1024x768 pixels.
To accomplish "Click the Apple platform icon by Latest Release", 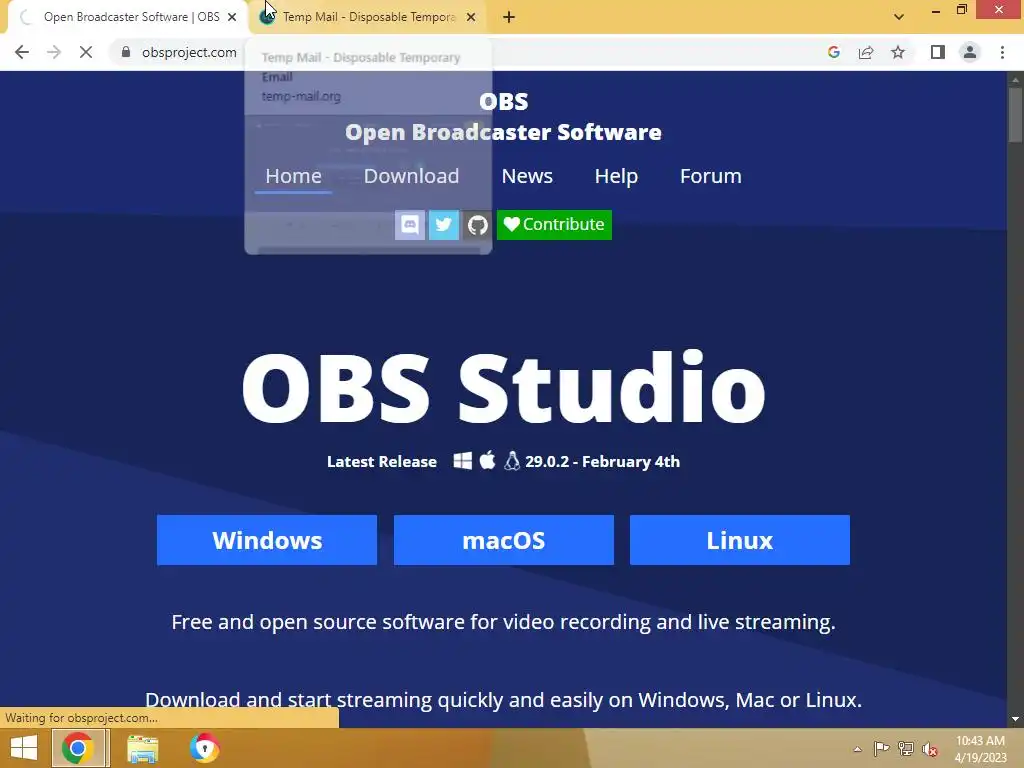I will 487,460.
